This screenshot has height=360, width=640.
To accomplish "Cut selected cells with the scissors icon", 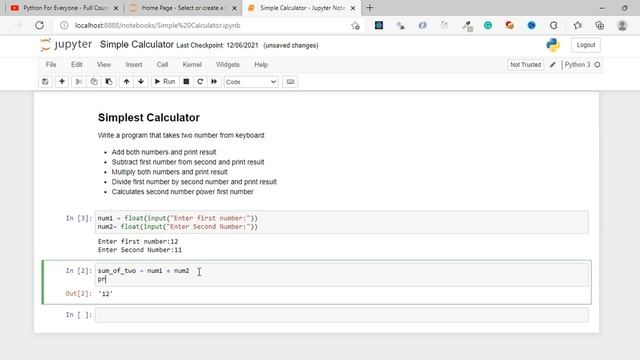I will (79, 82).
